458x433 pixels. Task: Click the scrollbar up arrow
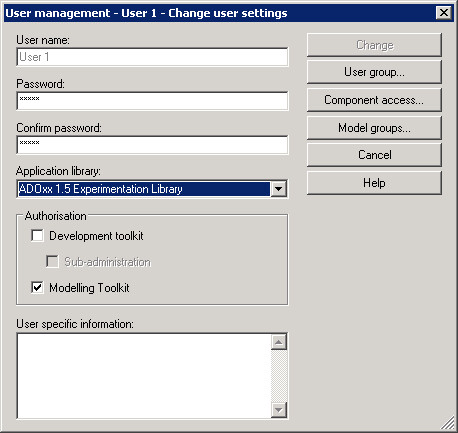coord(279,342)
